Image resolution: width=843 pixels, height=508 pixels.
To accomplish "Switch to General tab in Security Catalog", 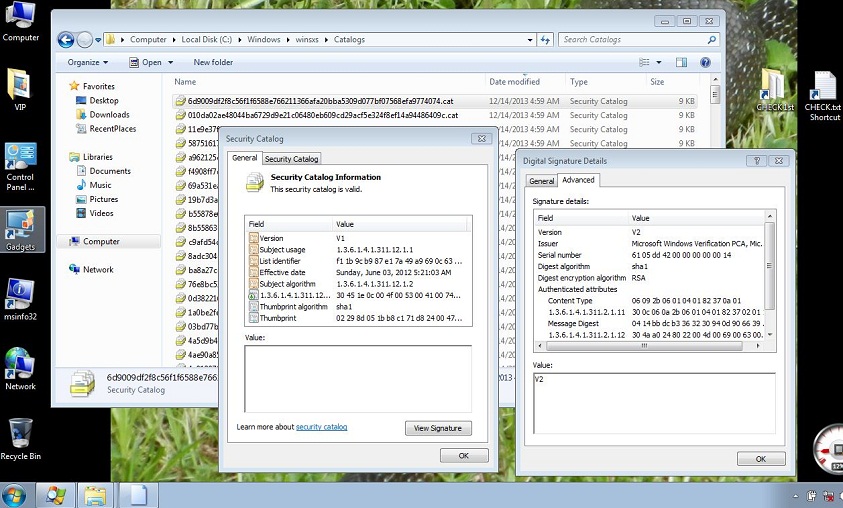I will (x=245, y=158).
